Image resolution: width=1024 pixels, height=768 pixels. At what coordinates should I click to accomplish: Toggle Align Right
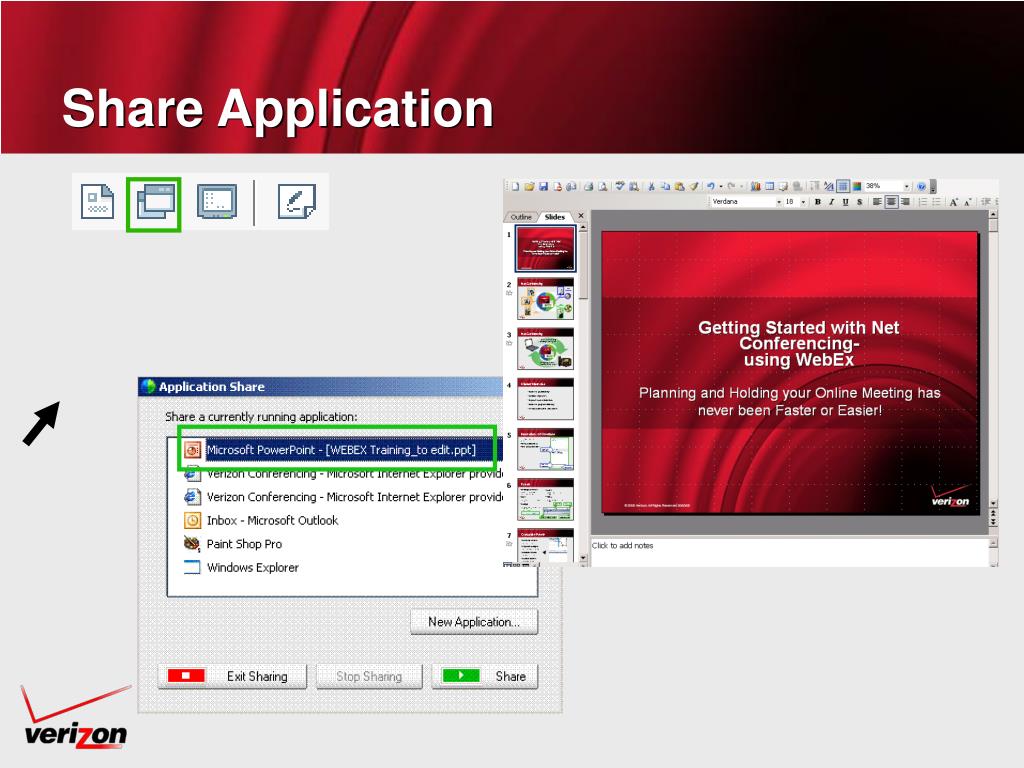point(905,202)
